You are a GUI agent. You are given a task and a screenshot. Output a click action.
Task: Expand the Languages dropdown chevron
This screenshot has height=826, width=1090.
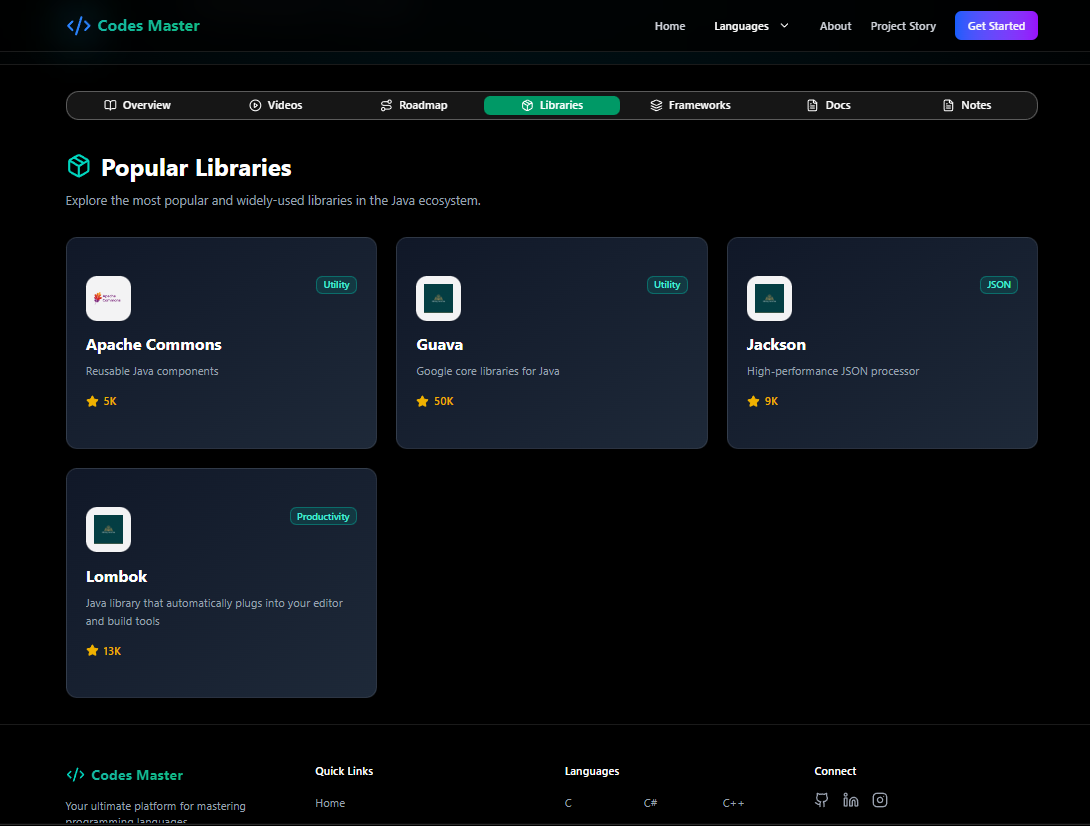click(x=785, y=26)
